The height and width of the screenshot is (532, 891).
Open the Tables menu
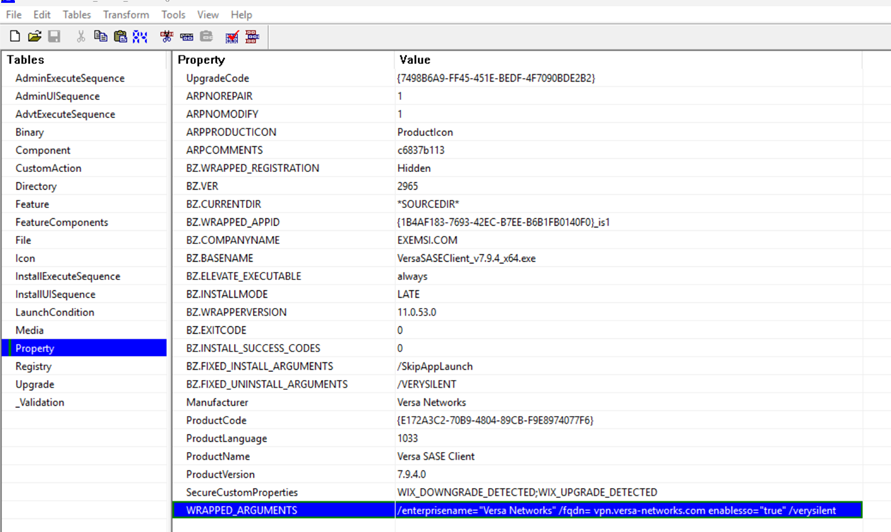point(77,15)
